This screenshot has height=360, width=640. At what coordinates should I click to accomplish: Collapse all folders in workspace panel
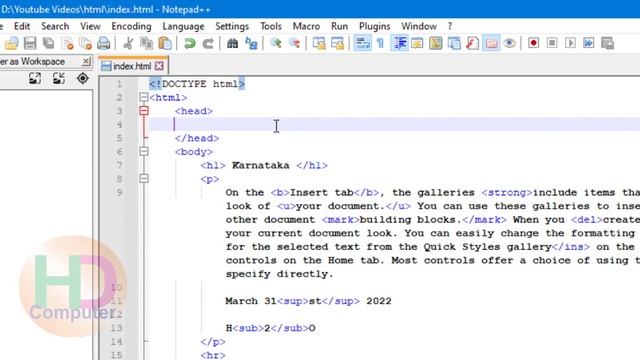click(x=59, y=78)
